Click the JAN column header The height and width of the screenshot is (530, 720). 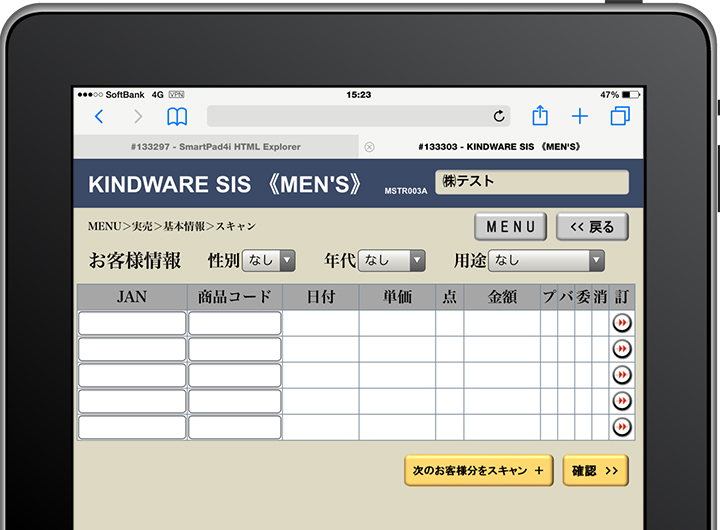132,297
